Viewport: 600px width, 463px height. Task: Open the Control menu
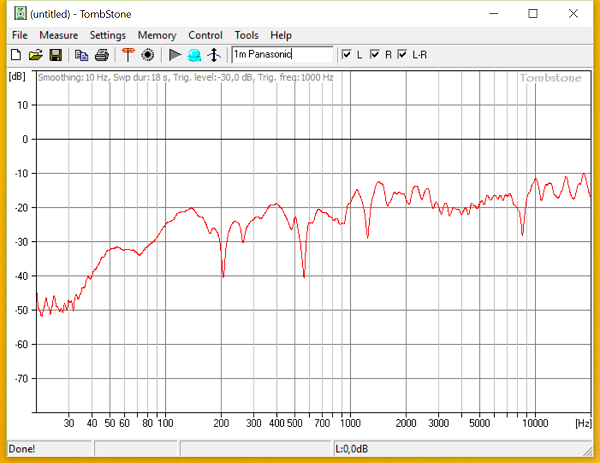pyautogui.click(x=205, y=35)
